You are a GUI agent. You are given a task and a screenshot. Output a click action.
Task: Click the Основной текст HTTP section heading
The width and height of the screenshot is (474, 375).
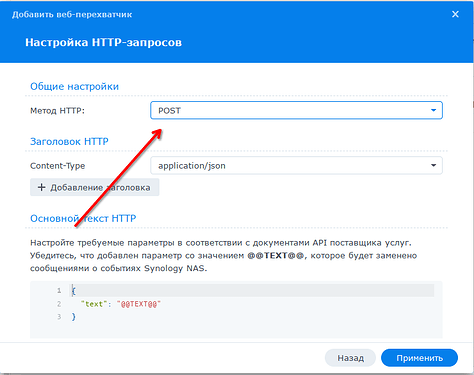pos(83,218)
